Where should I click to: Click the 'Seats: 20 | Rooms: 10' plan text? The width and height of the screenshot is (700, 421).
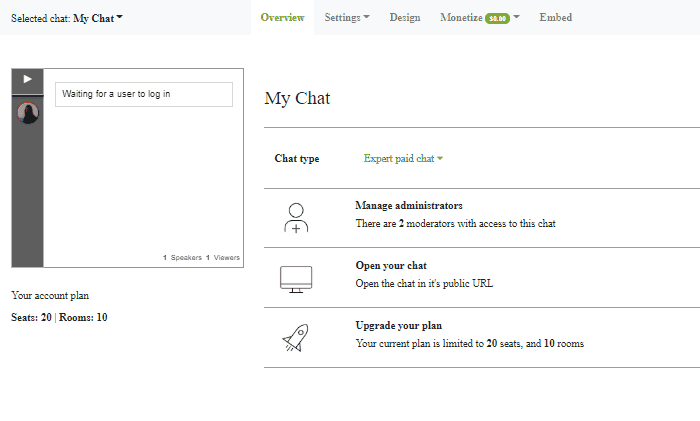(x=59, y=317)
